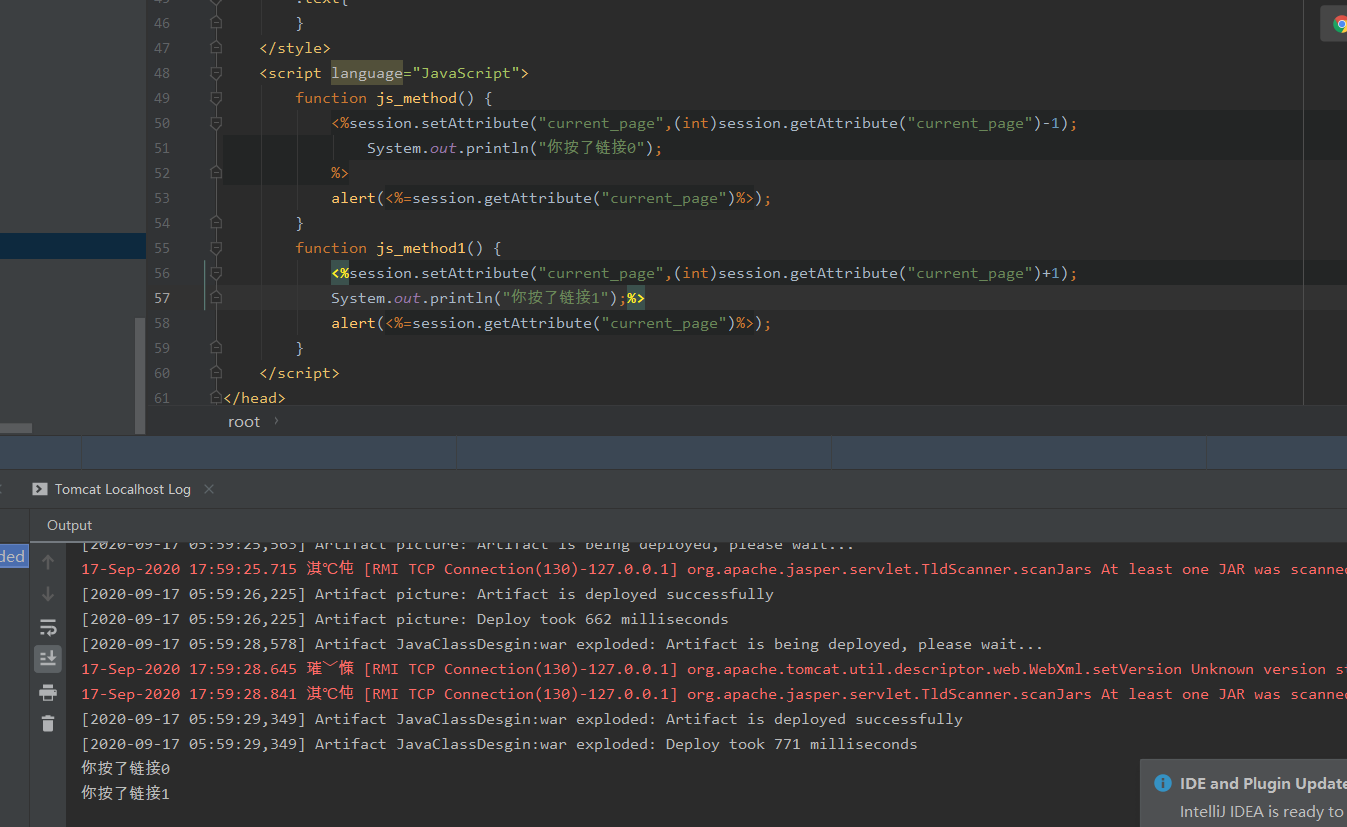
Task: Click the terminal icon on Tomcat log tab
Action: coord(39,489)
